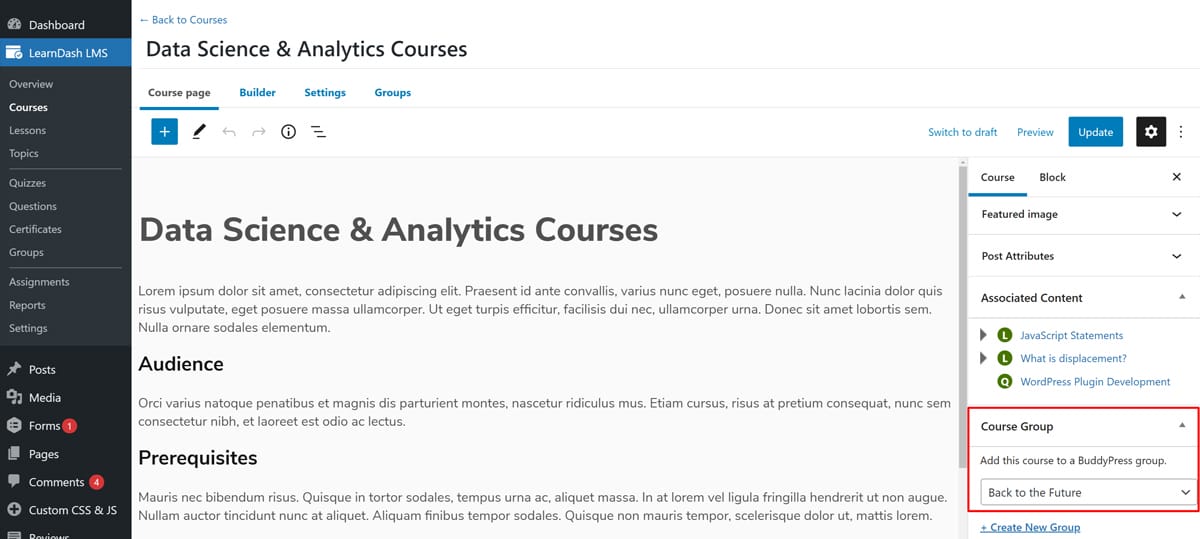The image size is (1200, 539).
Task: Click the Create New Group link
Action: click(x=1030, y=527)
